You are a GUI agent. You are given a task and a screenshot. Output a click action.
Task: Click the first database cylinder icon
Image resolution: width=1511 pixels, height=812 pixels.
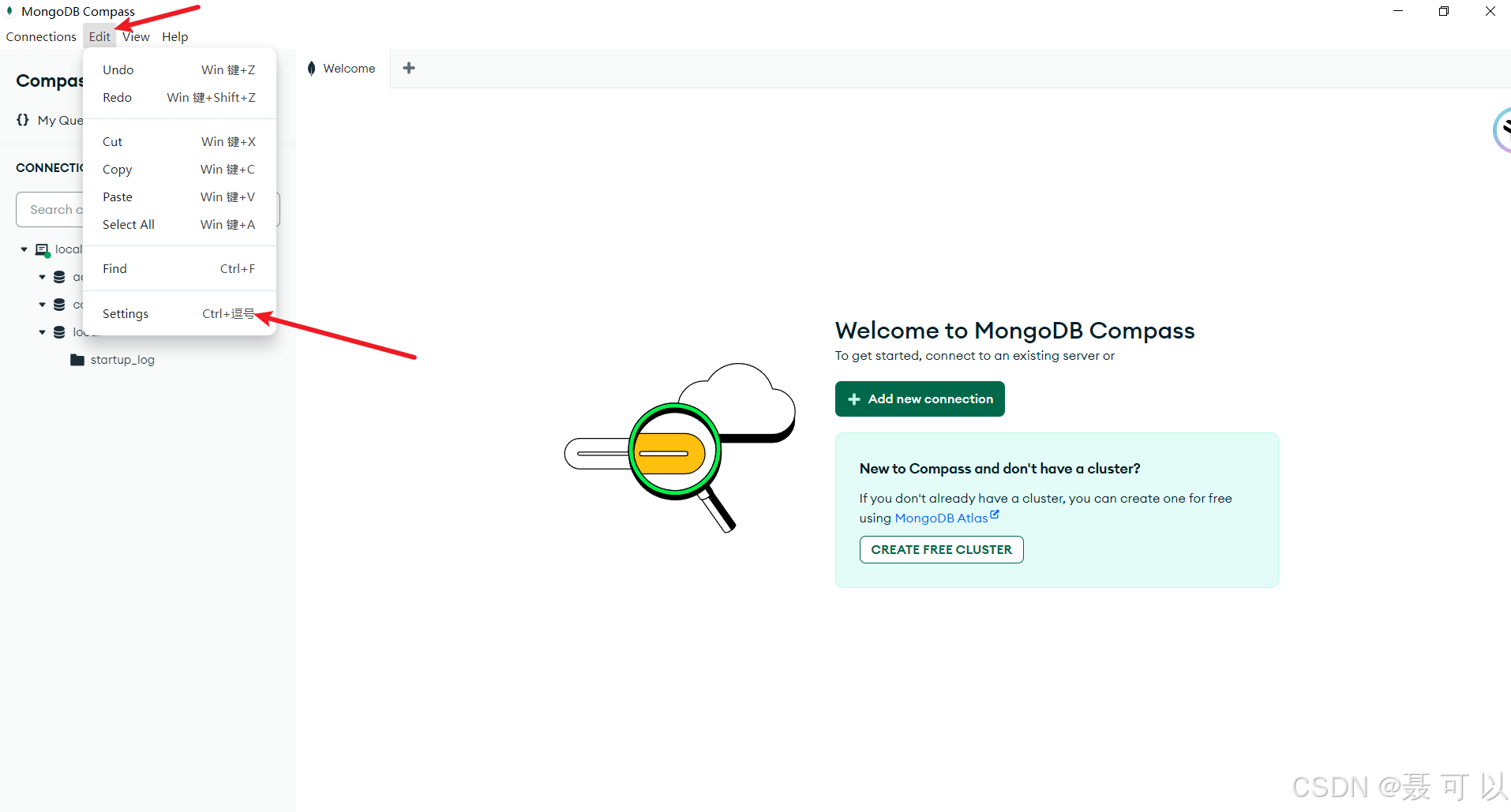coord(59,277)
